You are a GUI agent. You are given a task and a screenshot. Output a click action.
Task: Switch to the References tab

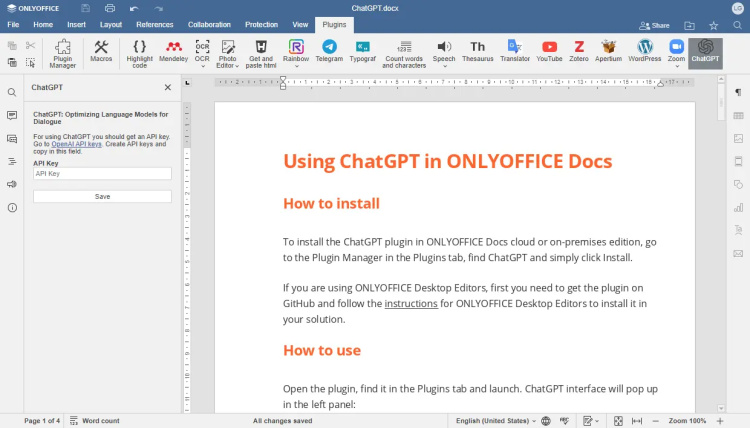(x=154, y=24)
